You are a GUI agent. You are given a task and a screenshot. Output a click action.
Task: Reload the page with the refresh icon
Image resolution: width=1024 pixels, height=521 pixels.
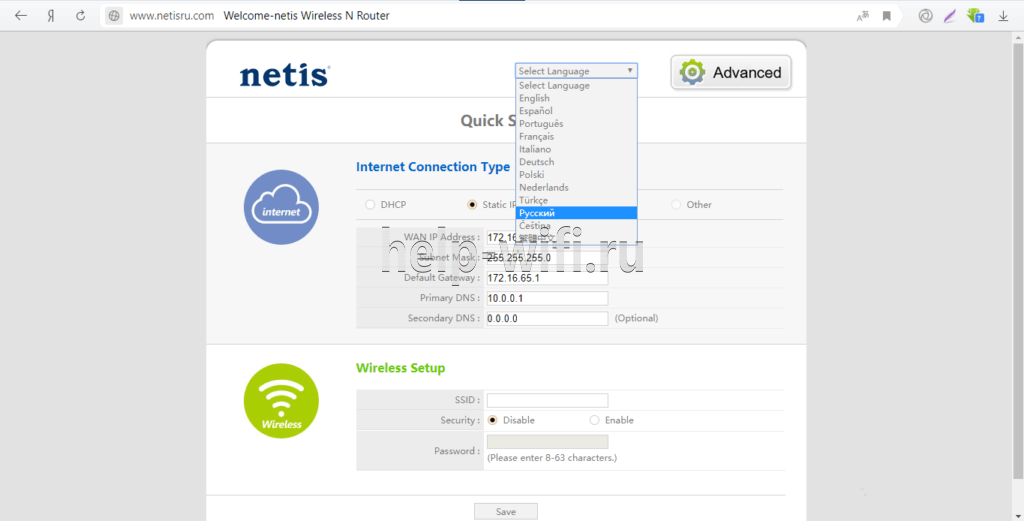pos(80,16)
